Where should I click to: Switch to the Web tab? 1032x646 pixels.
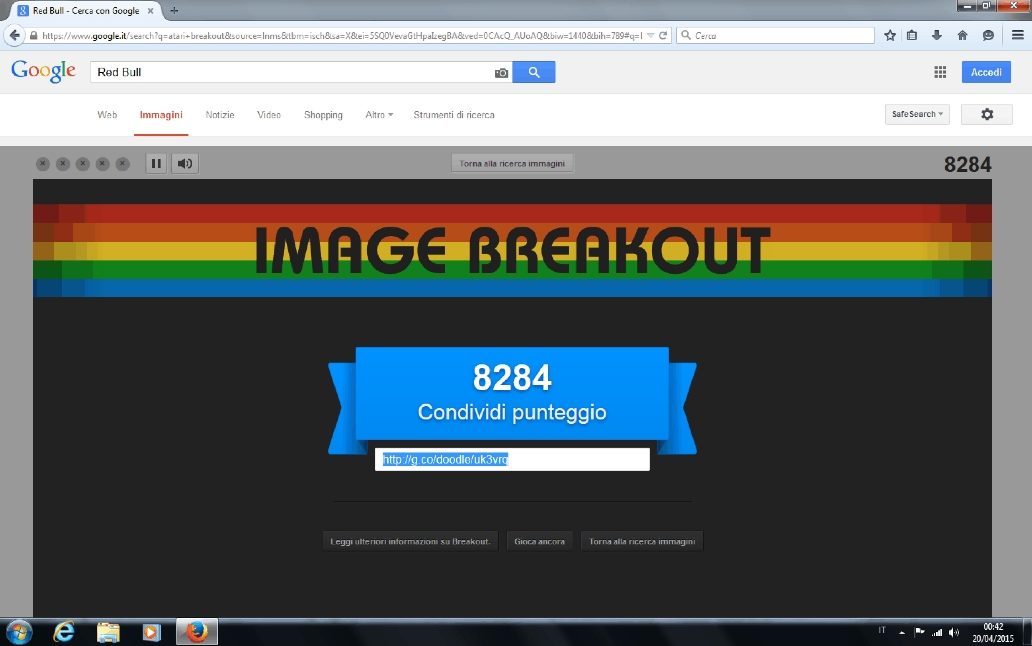[107, 115]
